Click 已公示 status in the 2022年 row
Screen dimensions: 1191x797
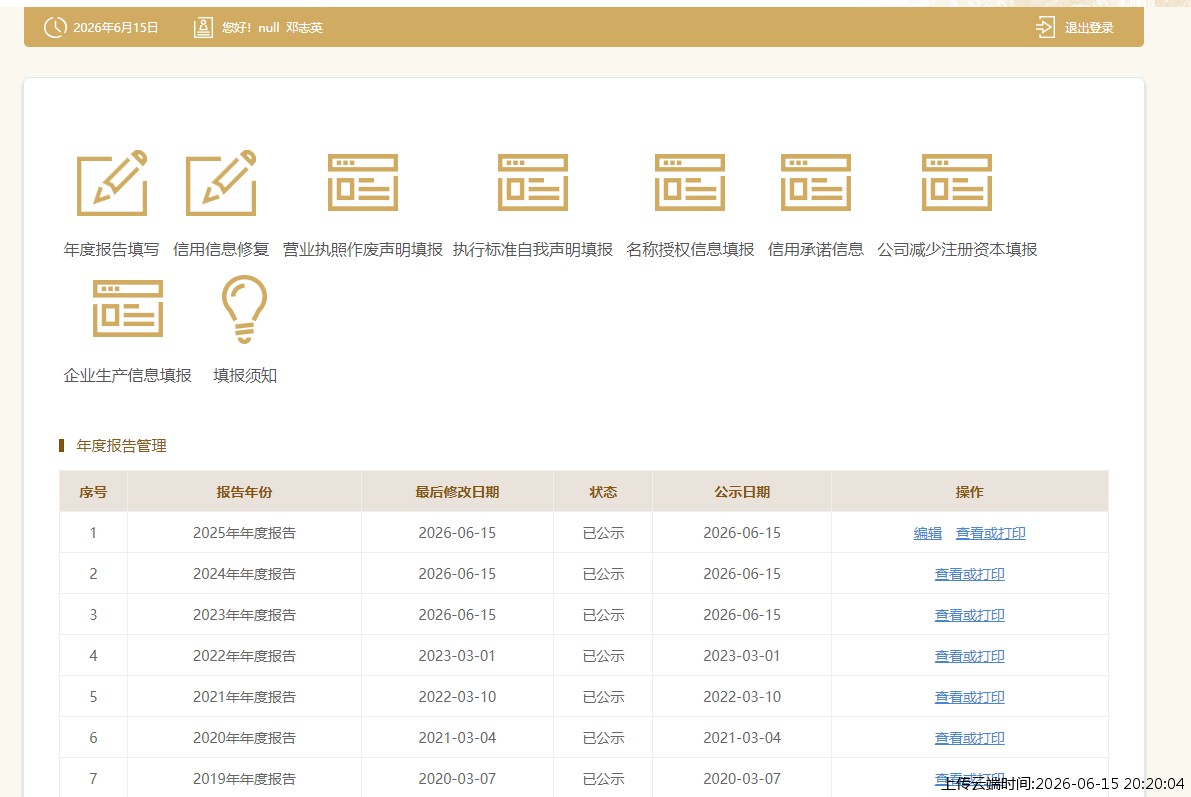click(603, 656)
